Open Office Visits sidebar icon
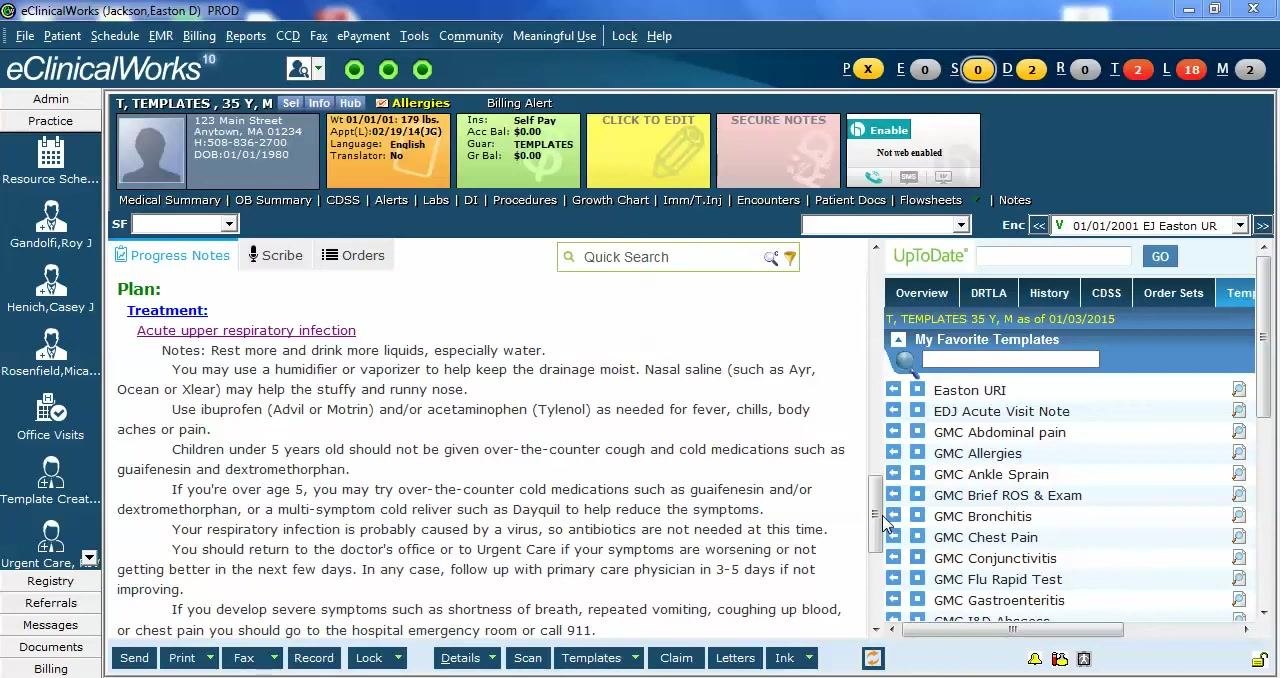 tap(50, 409)
